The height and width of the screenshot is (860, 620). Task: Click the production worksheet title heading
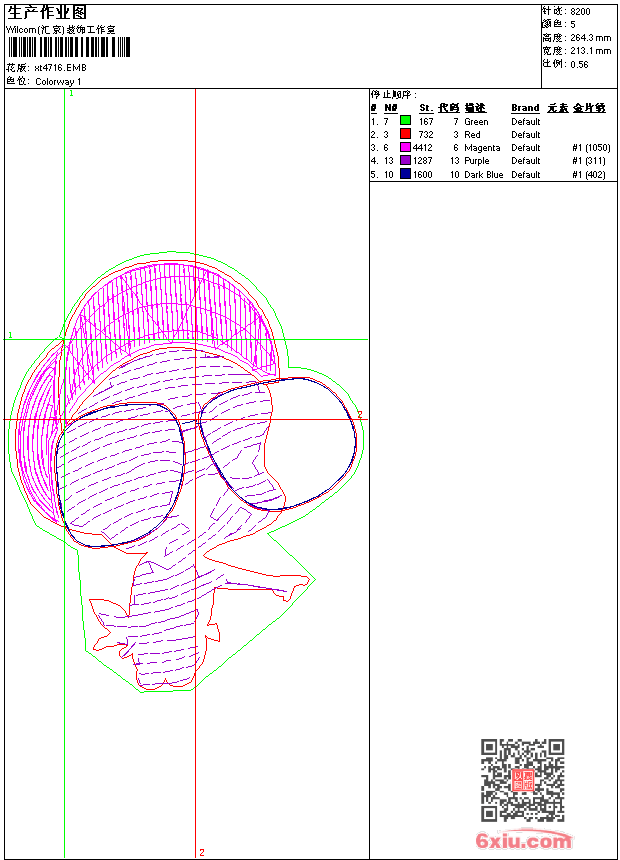47,13
